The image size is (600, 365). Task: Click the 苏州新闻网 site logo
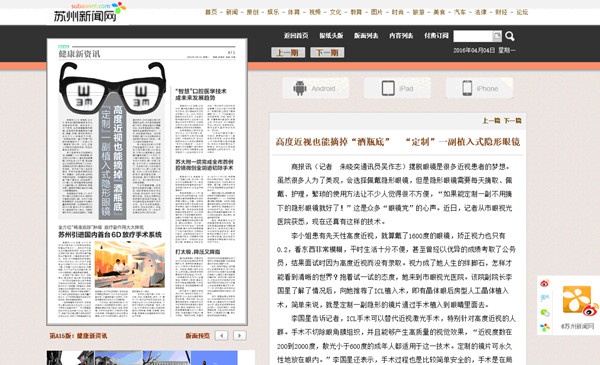[89, 12]
